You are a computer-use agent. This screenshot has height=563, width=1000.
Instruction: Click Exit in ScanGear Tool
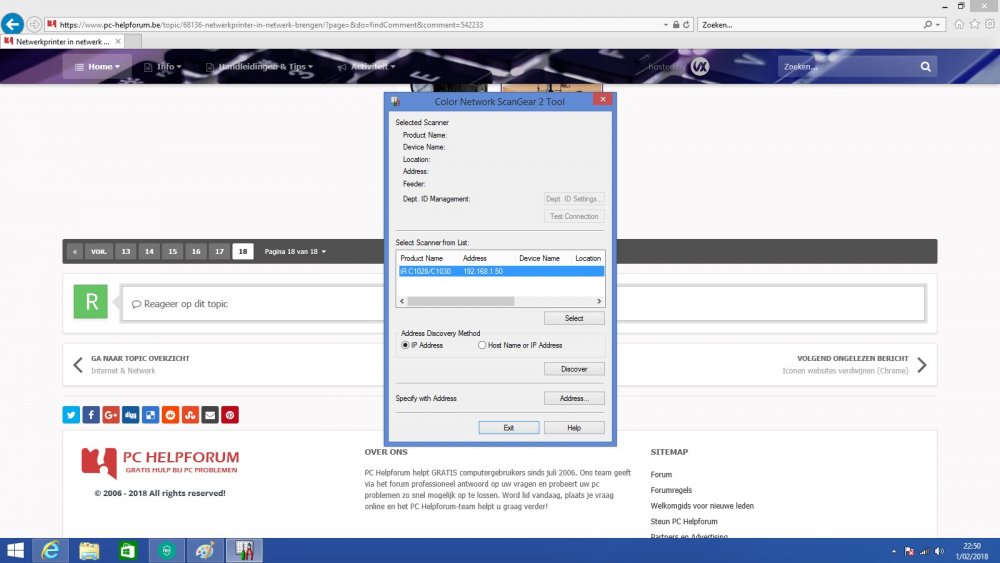click(508, 428)
